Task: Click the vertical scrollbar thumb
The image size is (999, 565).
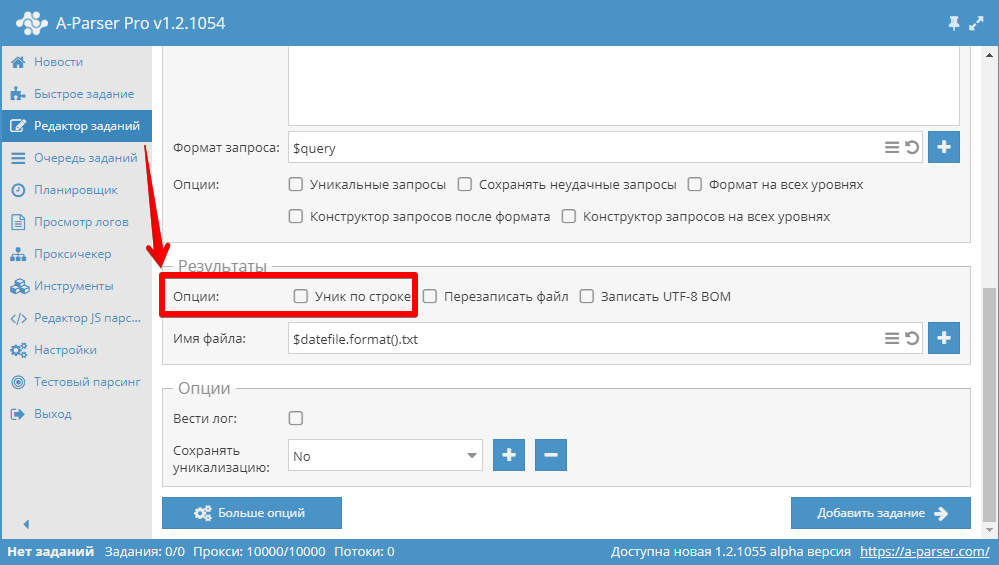Action: pos(989,404)
